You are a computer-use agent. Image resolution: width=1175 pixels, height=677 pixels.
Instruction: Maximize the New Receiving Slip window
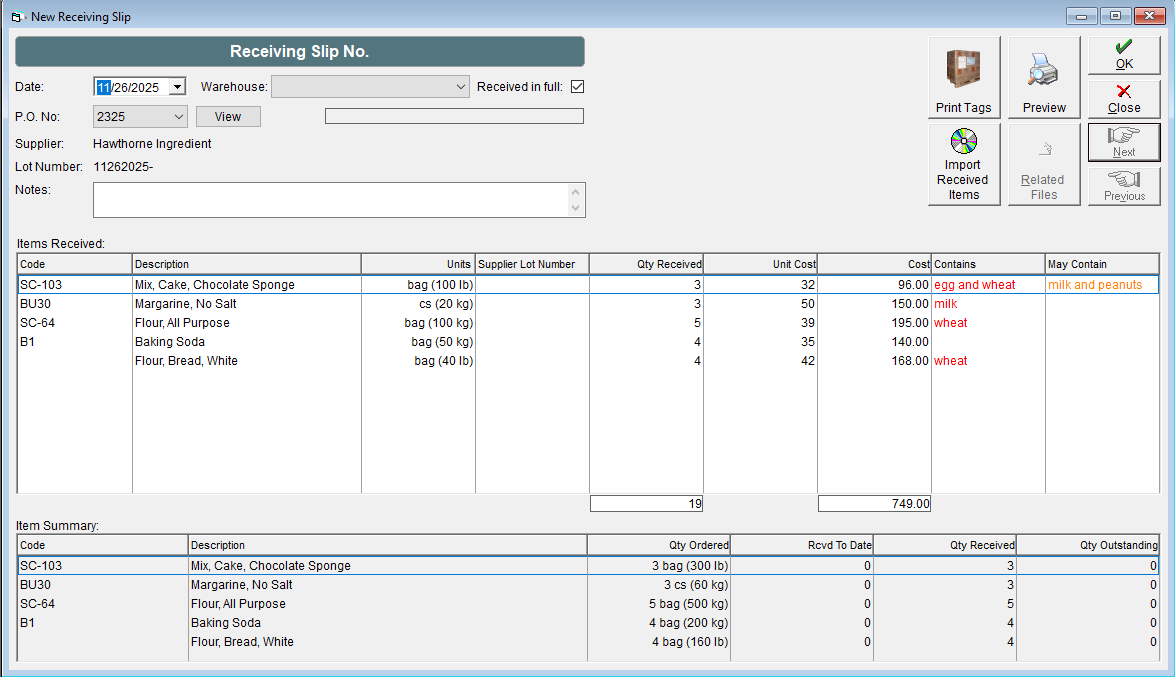(1114, 16)
